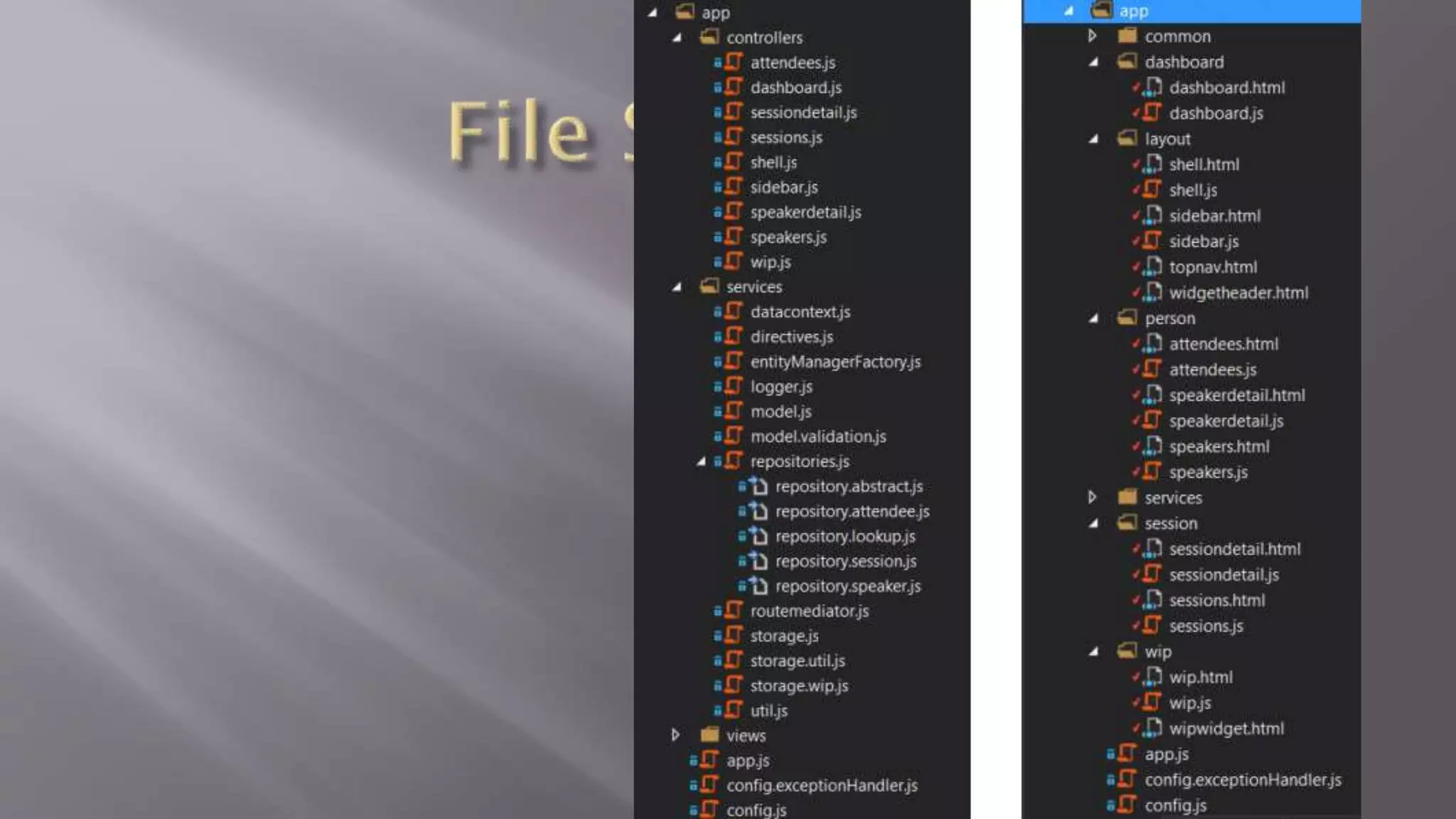Select speakerdetail.html in person folder
This screenshot has height=819, width=1456.
(1236, 395)
